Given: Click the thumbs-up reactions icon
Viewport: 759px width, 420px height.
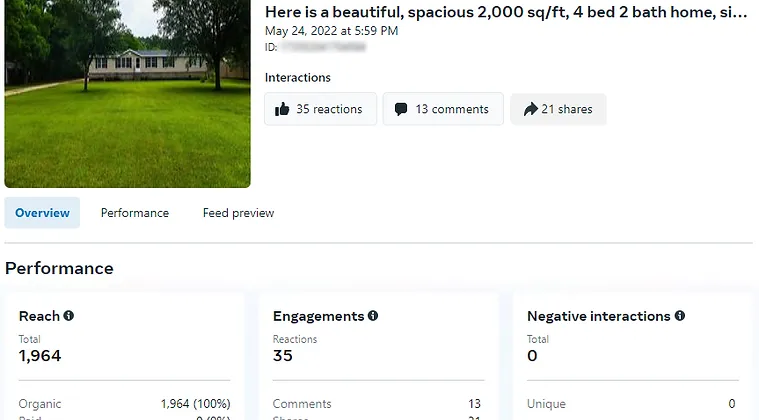Looking at the screenshot, I should [282, 109].
